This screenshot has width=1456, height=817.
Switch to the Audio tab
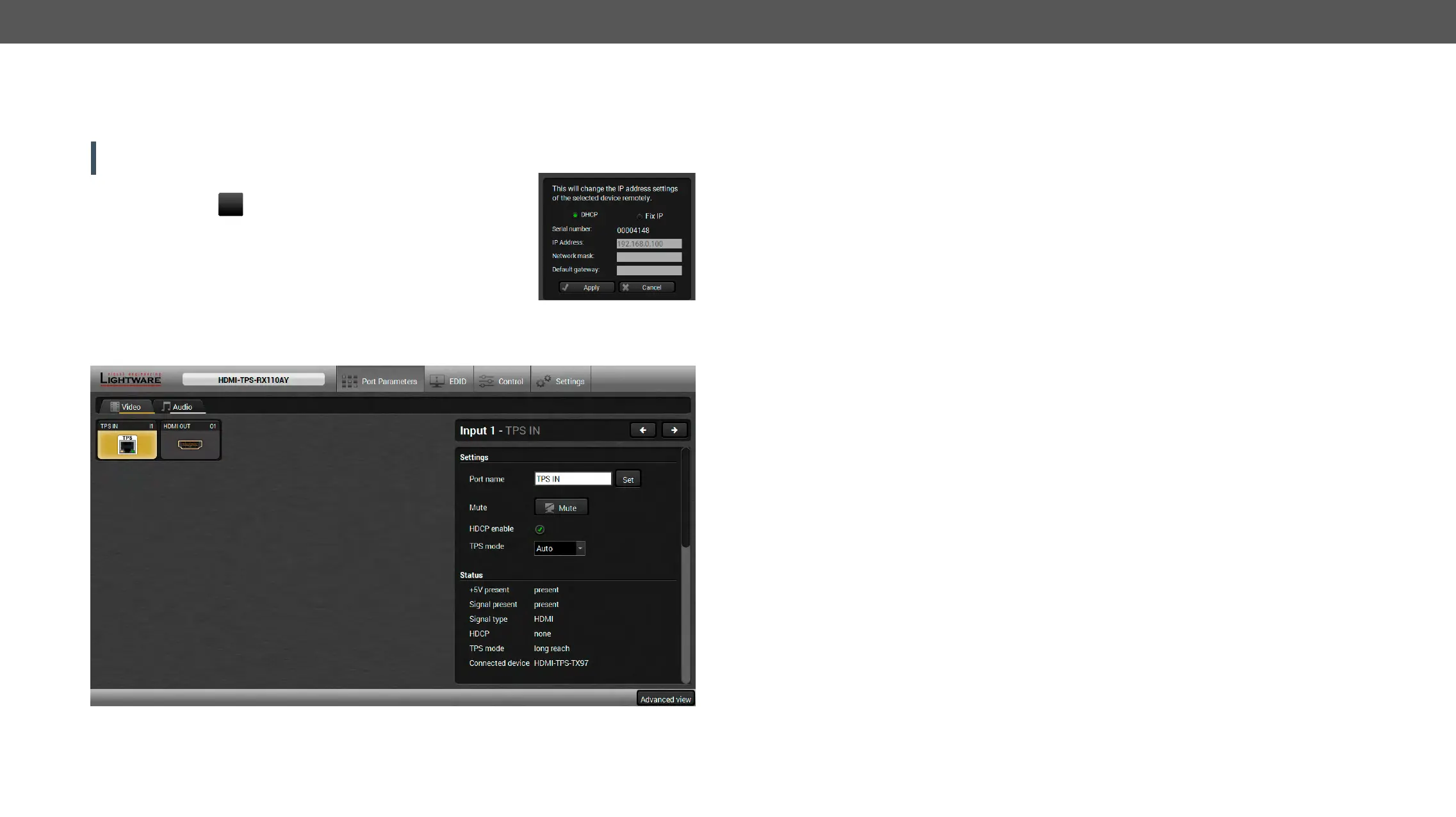pyautogui.click(x=177, y=407)
